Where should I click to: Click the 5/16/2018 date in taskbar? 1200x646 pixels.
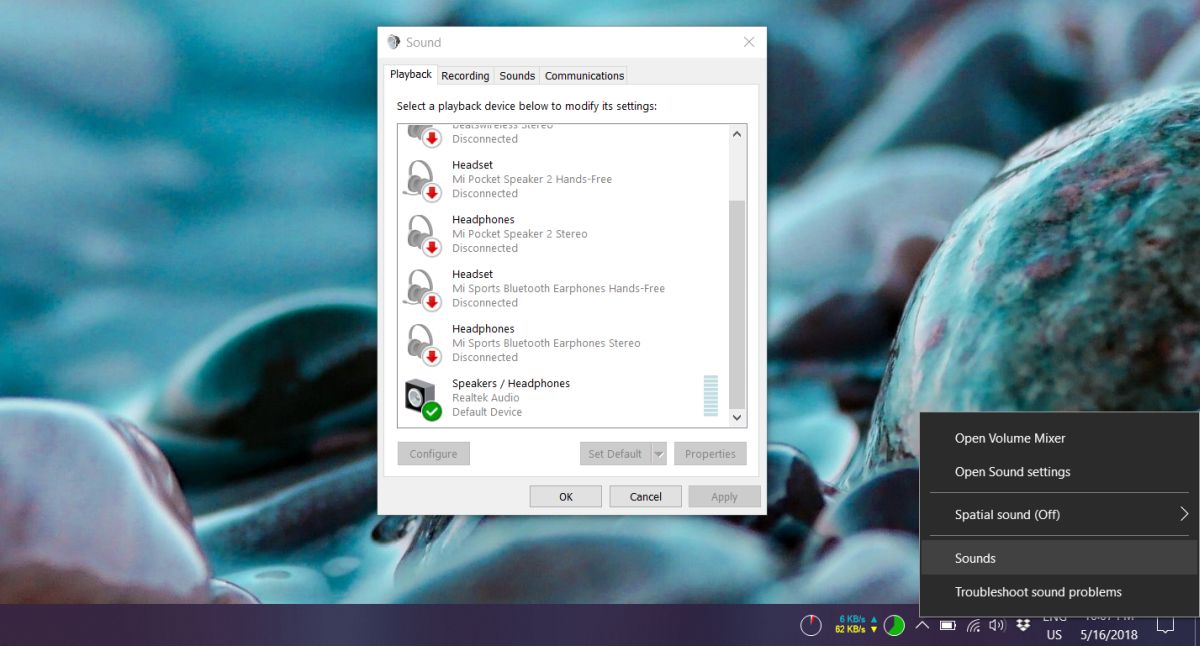pyautogui.click(x=1109, y=635)
